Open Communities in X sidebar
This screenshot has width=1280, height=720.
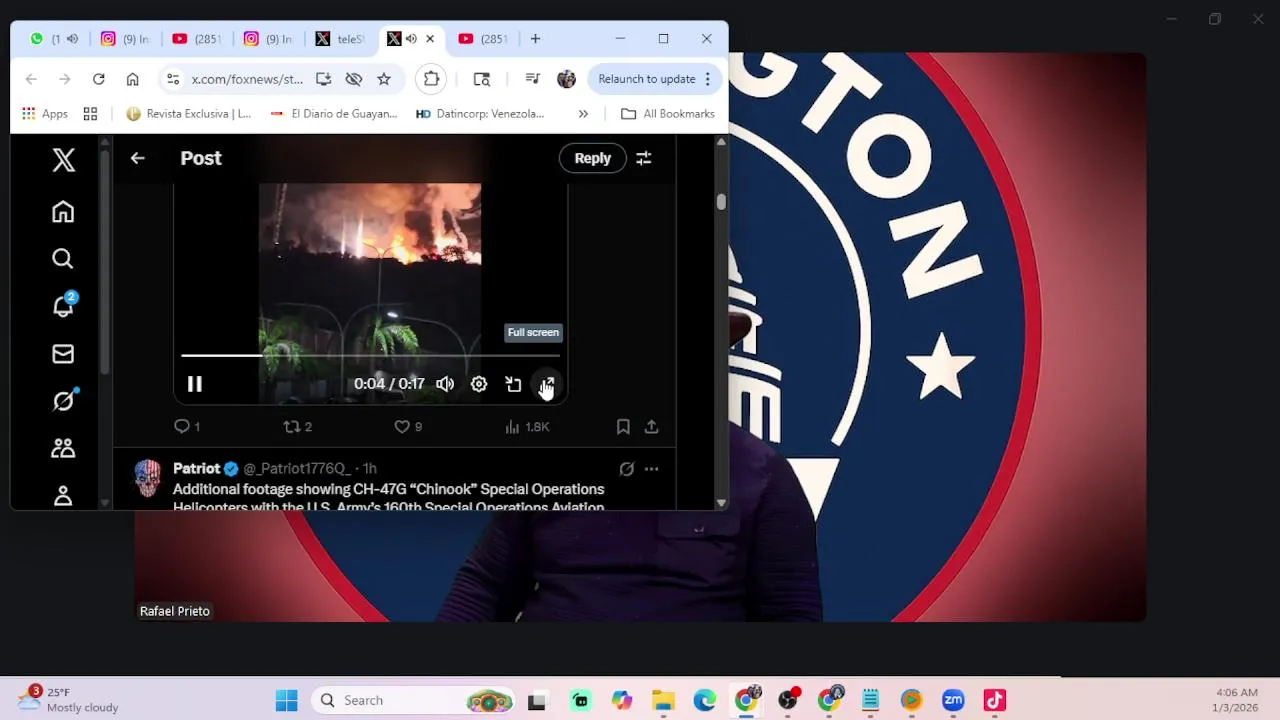63,448
